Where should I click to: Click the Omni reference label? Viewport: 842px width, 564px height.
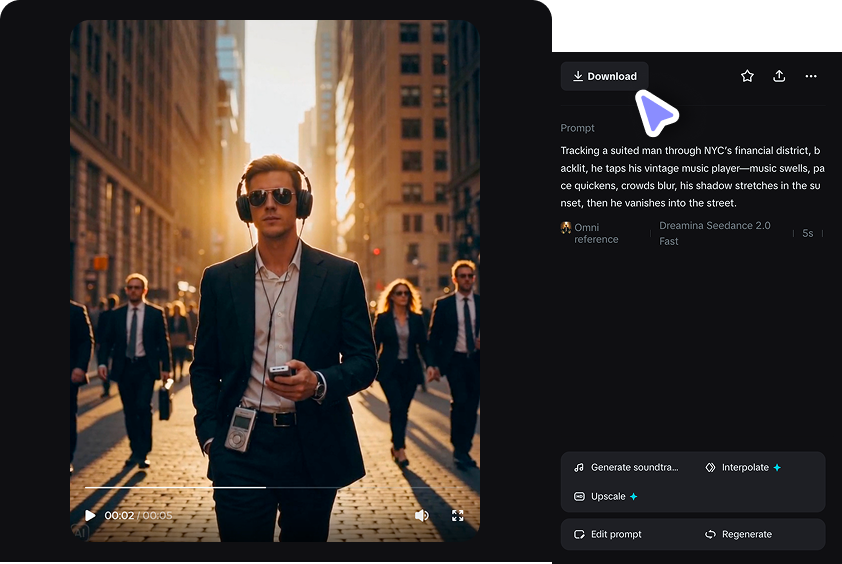(x=596, y=233)
